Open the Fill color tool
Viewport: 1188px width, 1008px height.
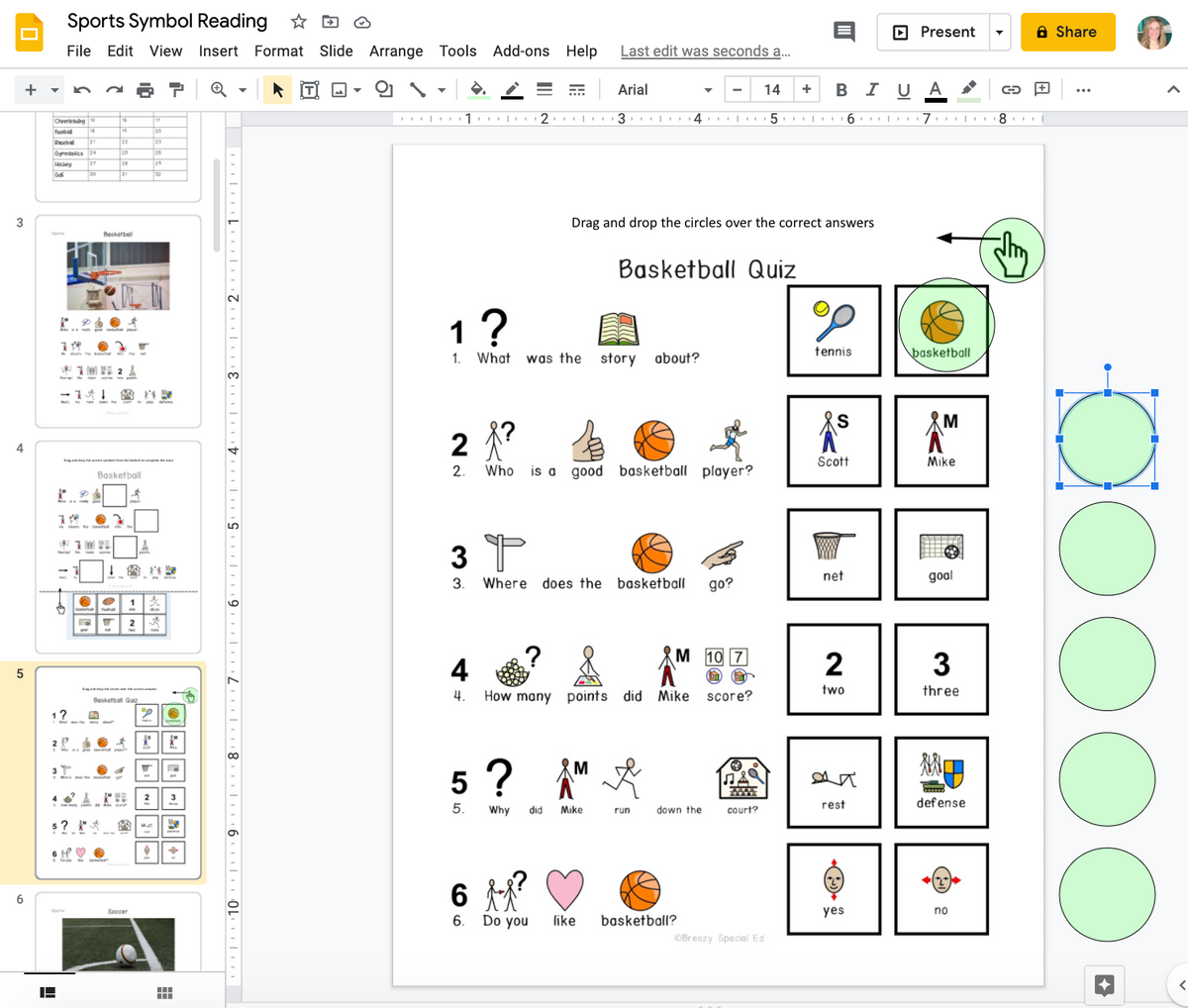[x=477, y=89]
